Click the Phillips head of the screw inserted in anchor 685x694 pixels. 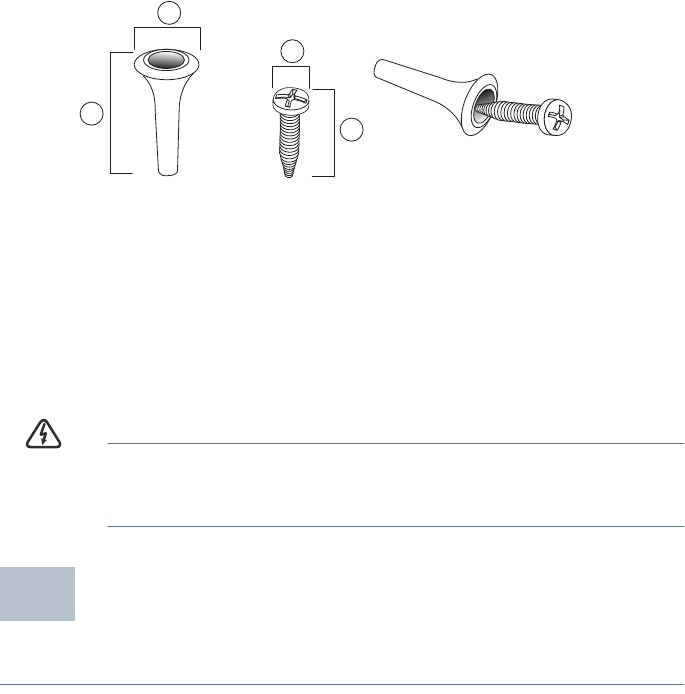(556, 117)
